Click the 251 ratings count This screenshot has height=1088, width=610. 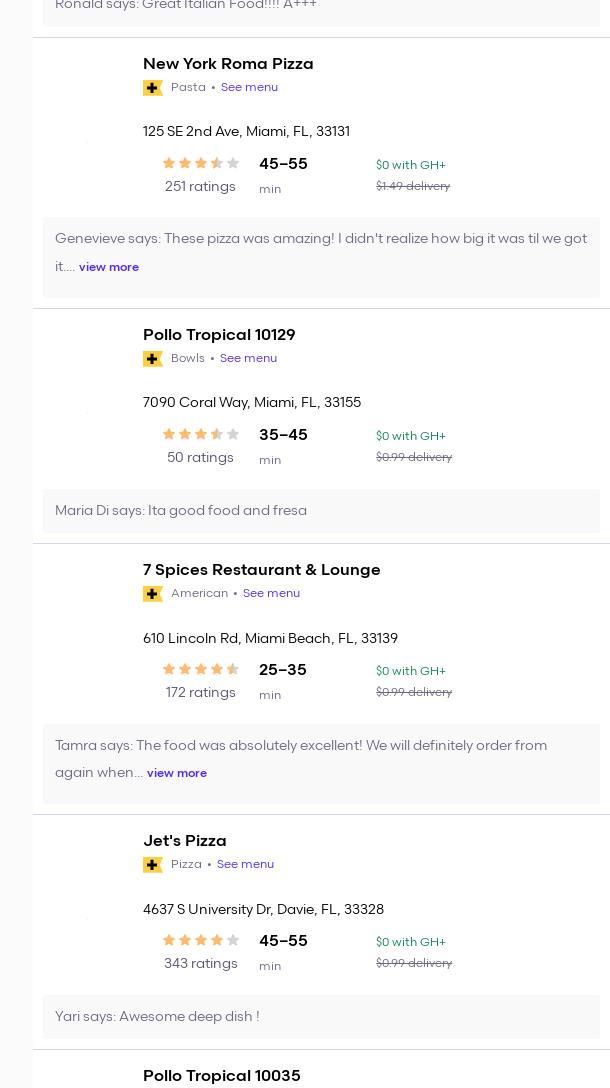pyautogui.click(x=200, y=187)
